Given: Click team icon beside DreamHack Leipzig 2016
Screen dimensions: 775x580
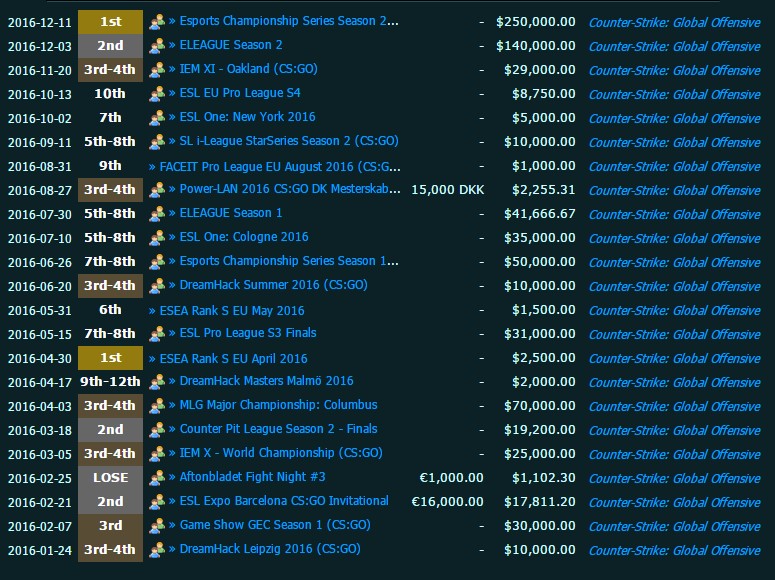Looking at the screenshot, I should tap(157, 549).
